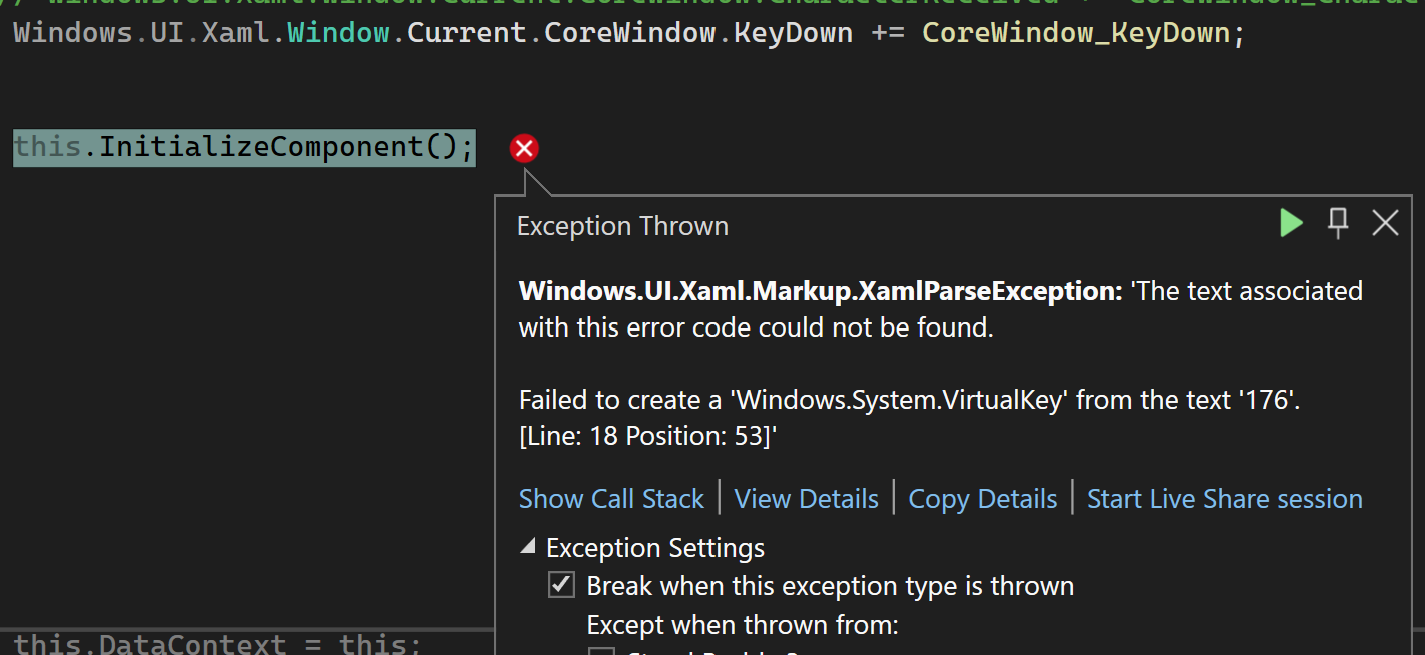Toggle the checkbox below Except when thrown from
Viewport: 1425px width, 655px height.
pos(601,651)
